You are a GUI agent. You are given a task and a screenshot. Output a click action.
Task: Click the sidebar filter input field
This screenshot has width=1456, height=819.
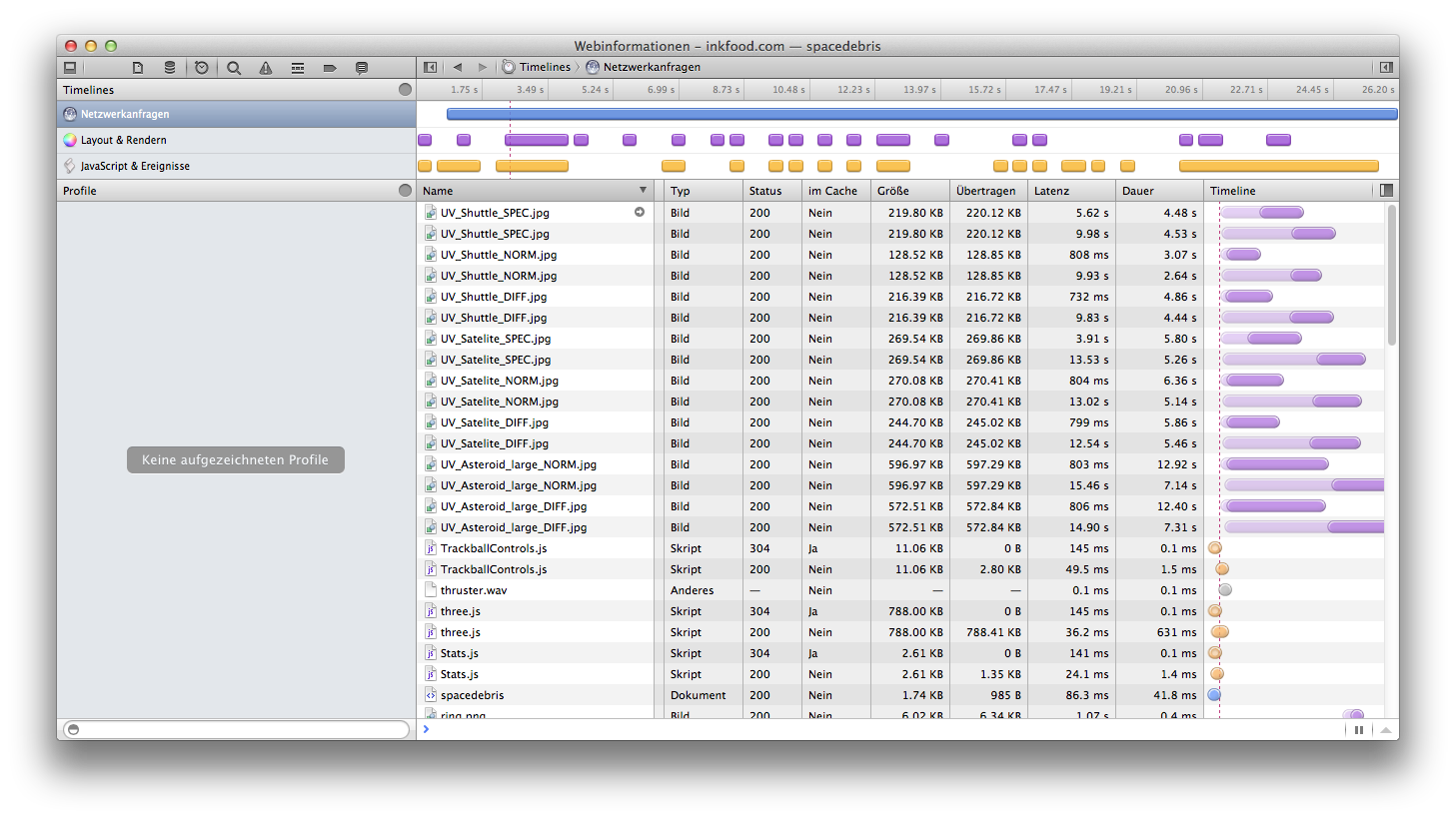click(x=236, y=729)
